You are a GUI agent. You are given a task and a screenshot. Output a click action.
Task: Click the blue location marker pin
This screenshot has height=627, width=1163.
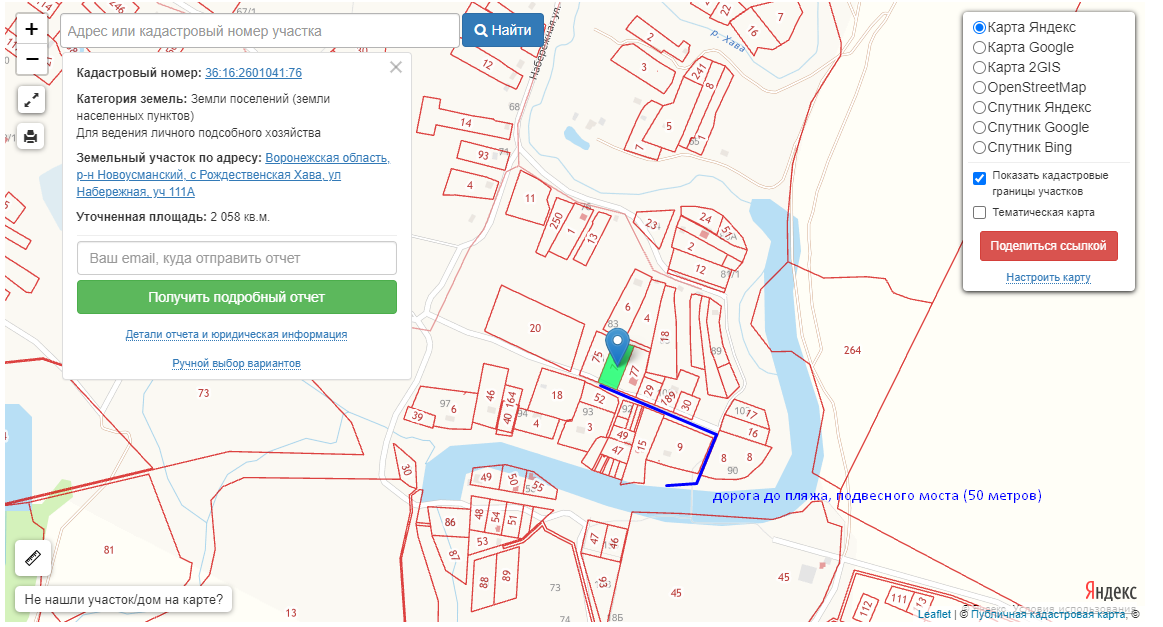(x=617, y=347)
